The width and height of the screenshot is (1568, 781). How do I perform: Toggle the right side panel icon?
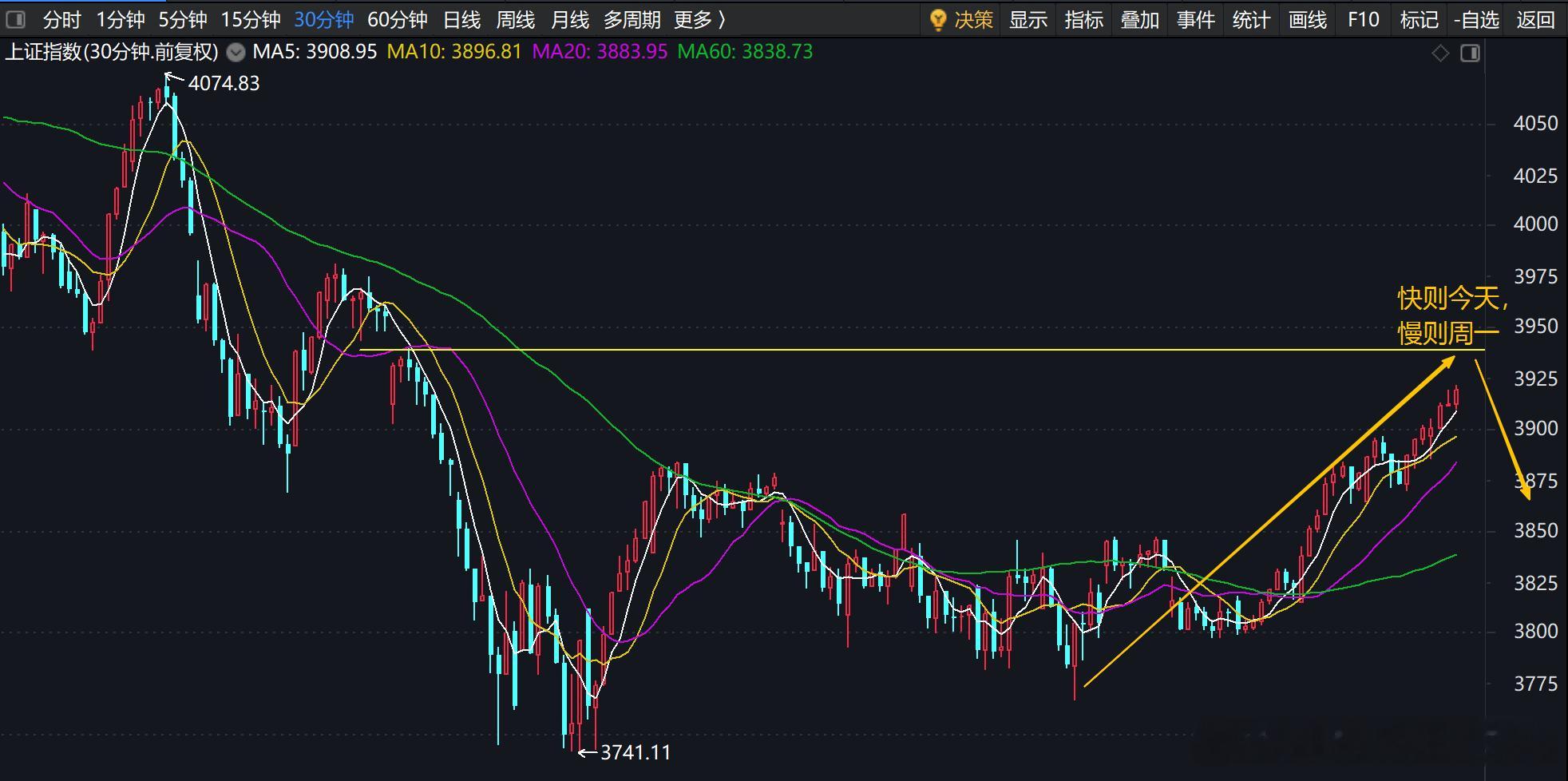tap(1470, 54)
